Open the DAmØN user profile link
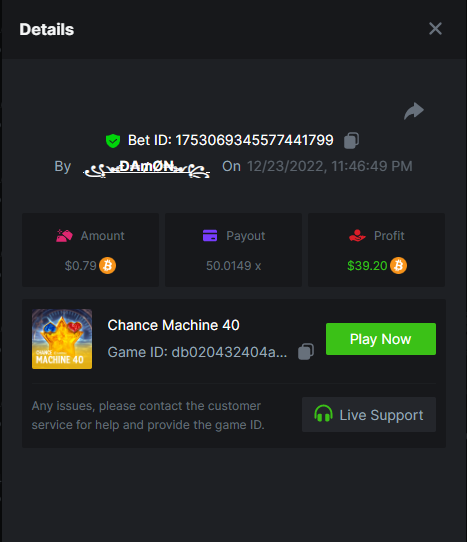This screenshot has width=467, height=542. (147, 168)
